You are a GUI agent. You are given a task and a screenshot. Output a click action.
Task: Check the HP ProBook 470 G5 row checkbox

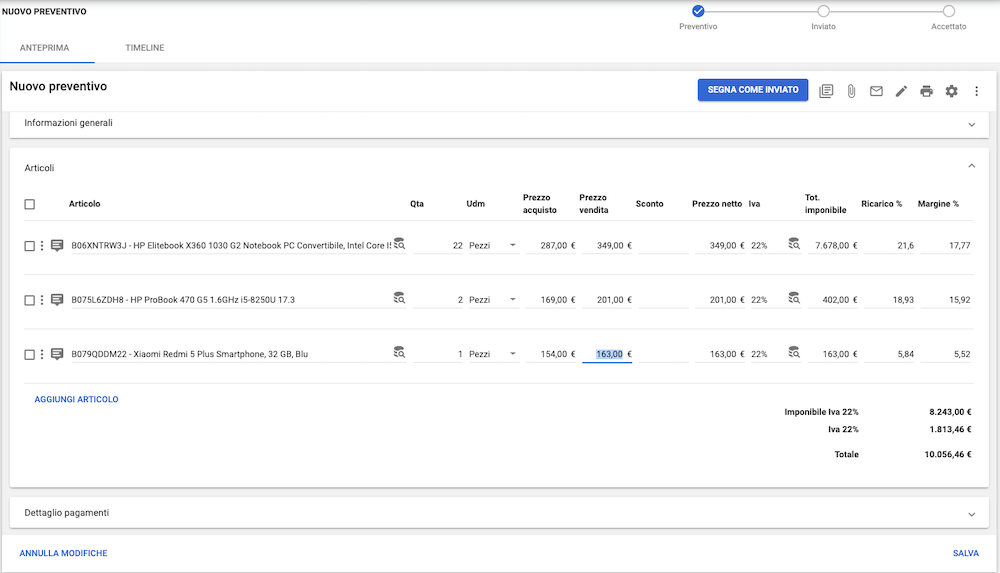pos(30,300)
